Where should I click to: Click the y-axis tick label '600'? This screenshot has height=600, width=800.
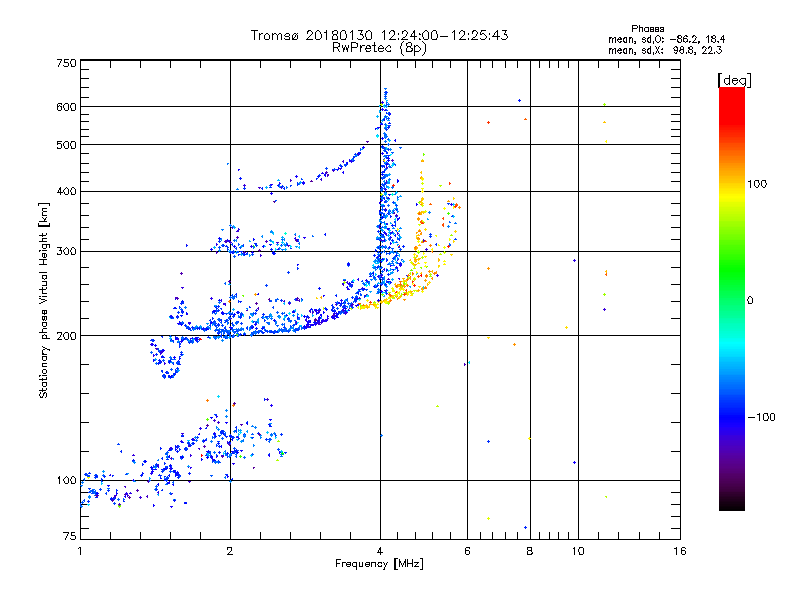(x=66, y=107)
